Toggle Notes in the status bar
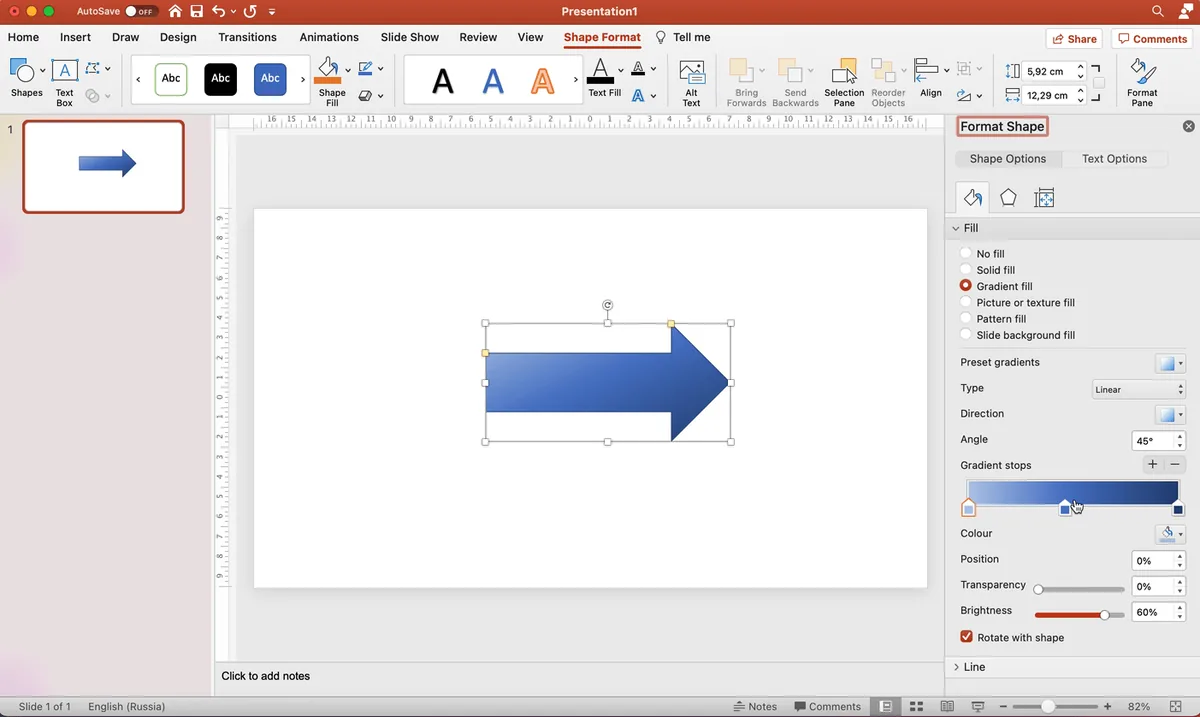1200x717 pixels. pos(755,706)
